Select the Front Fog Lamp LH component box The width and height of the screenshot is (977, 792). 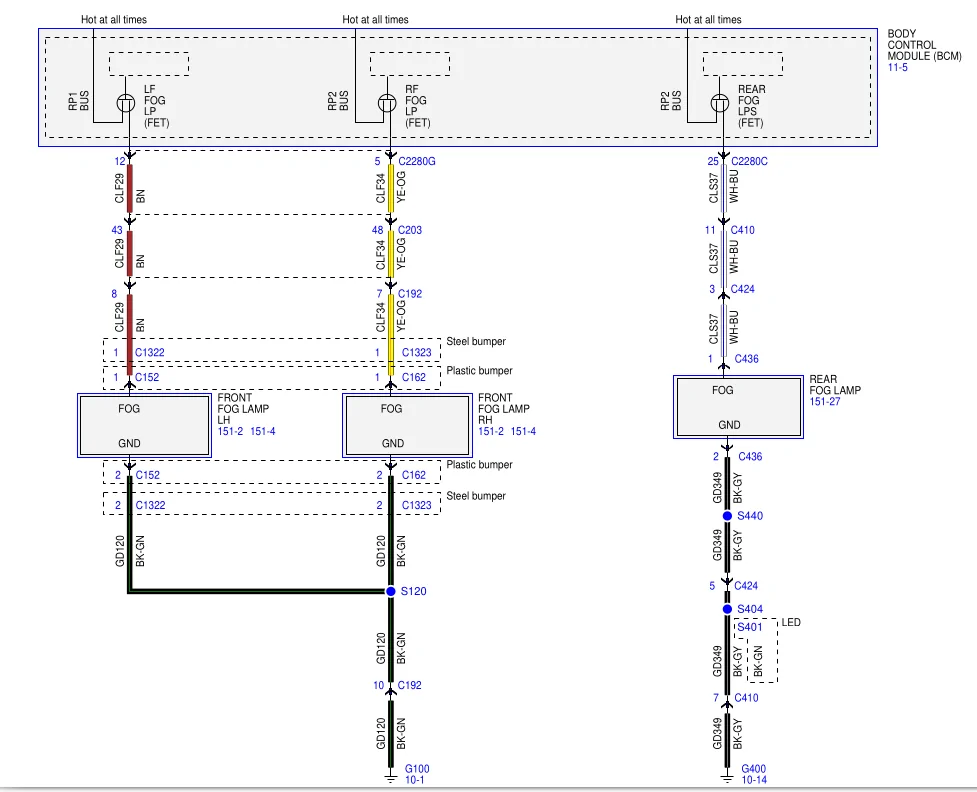click(x=145, y=426)
